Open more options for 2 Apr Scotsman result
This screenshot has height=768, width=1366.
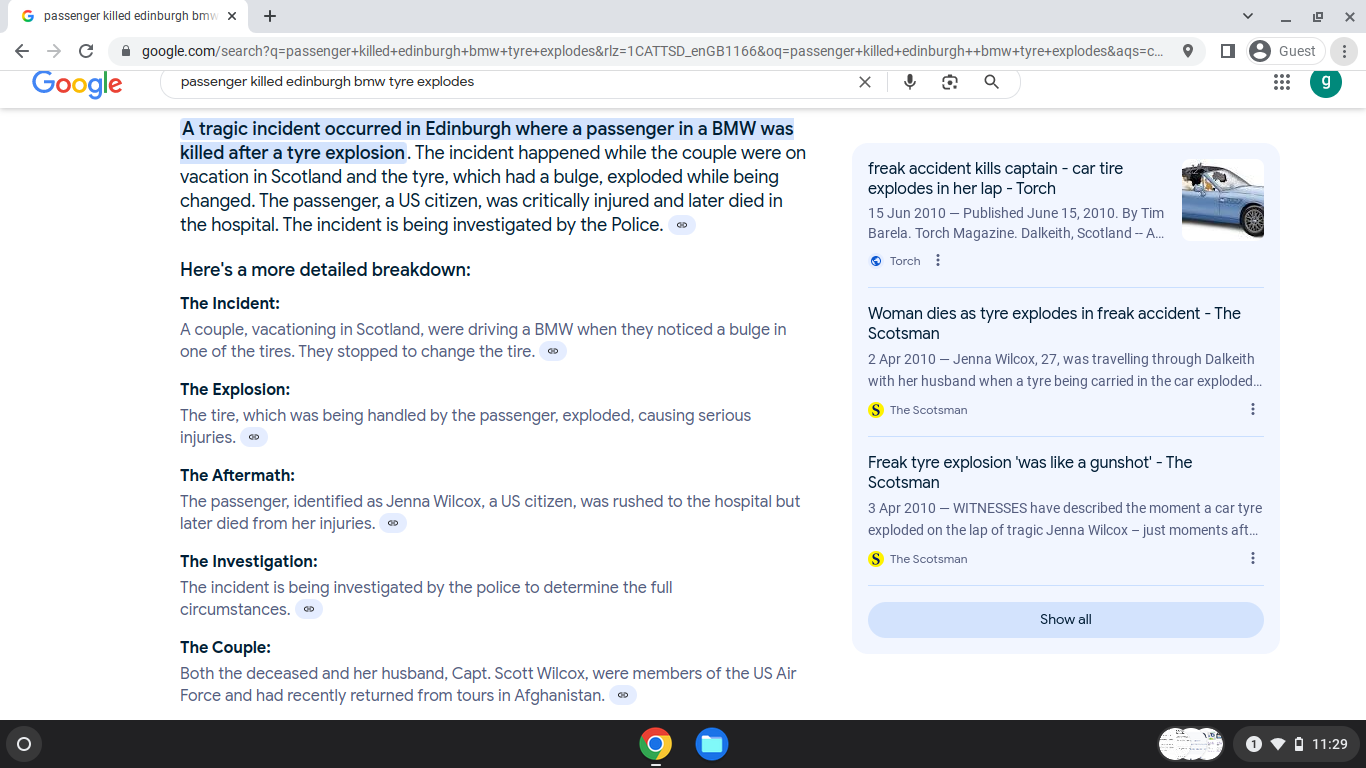pyautogui.click(x=1253, y=409)
